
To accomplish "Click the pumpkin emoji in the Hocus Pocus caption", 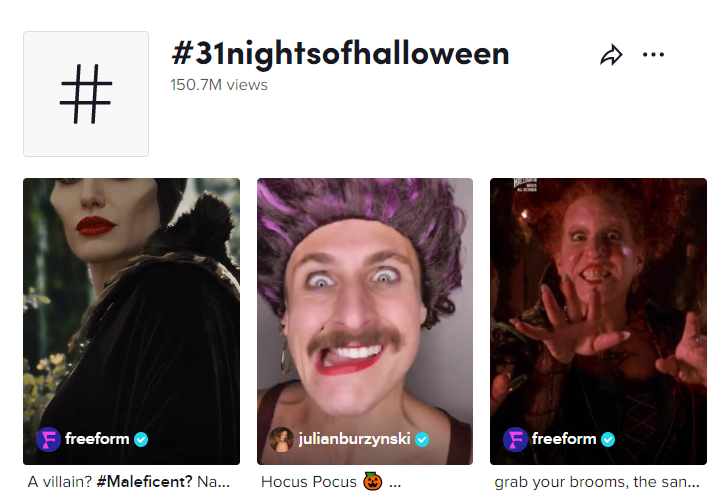I will click(373, 482).
